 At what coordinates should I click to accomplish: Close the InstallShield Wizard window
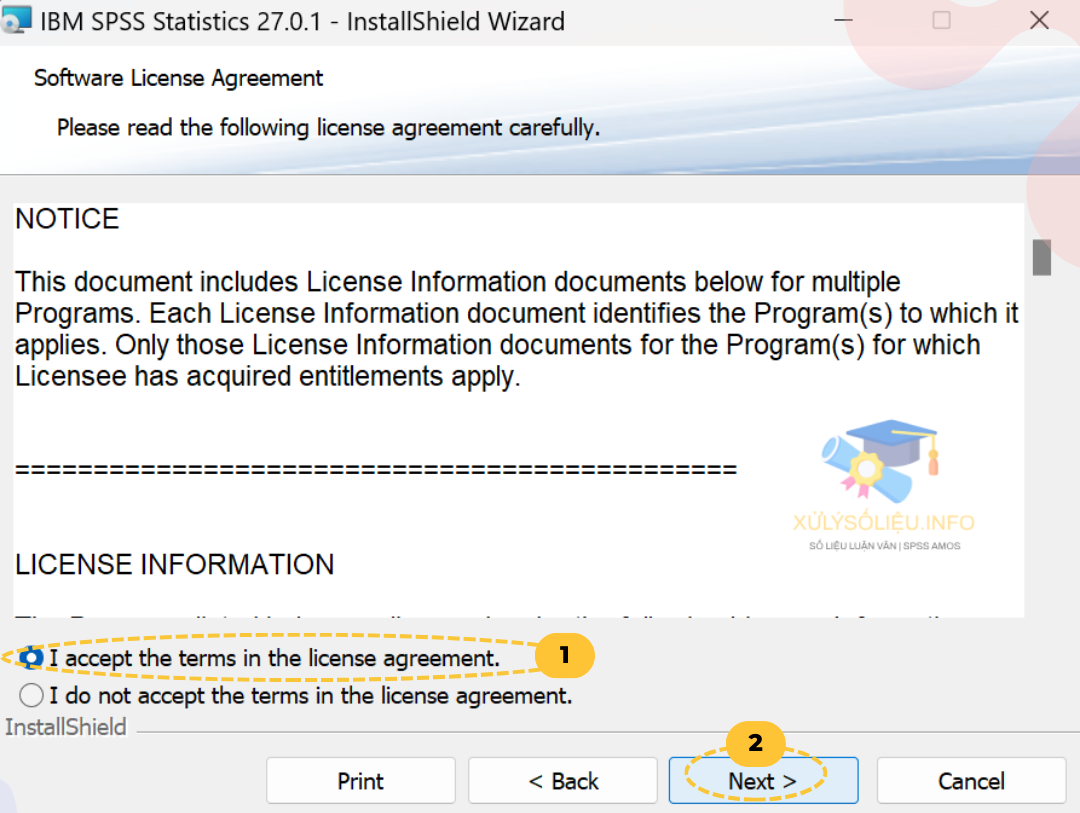coord(1039,21)
